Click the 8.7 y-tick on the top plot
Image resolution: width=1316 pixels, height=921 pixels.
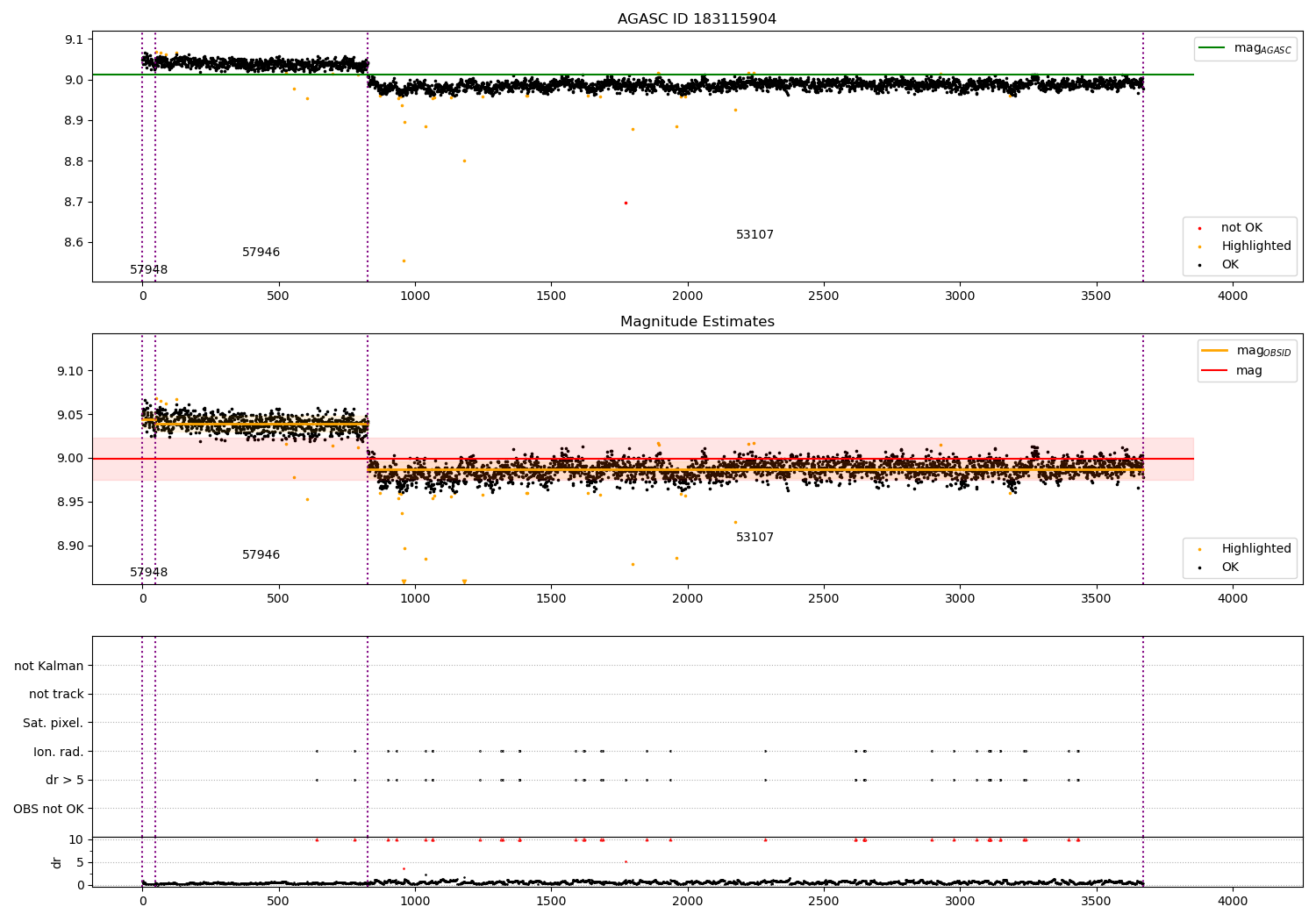tap(74, 202)
